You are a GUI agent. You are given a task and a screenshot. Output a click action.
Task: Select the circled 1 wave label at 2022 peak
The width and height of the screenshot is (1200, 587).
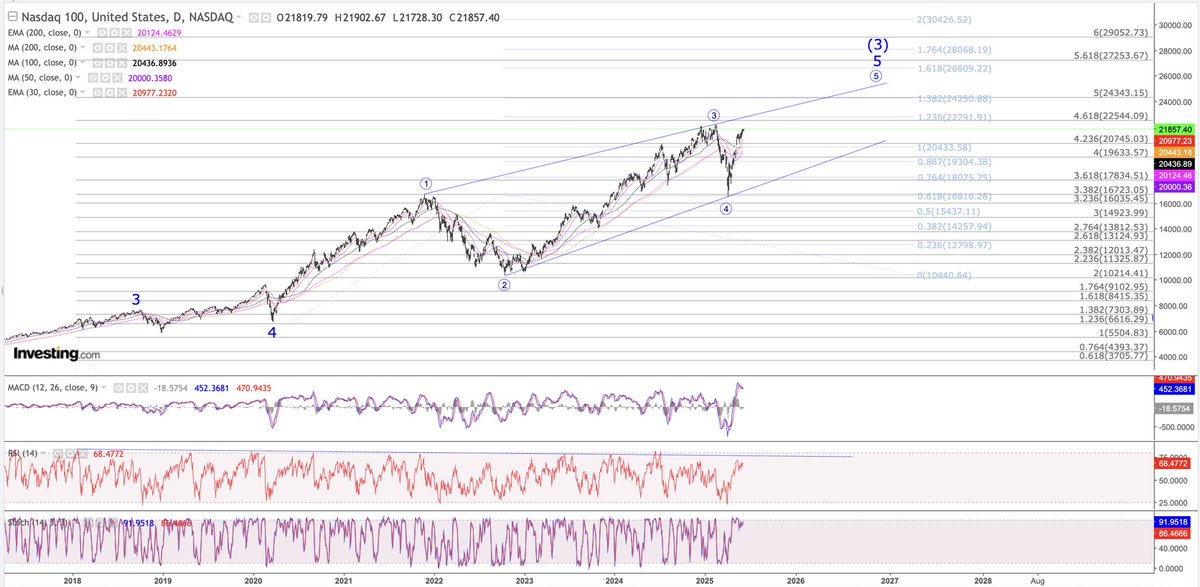(x=426, y=184)
